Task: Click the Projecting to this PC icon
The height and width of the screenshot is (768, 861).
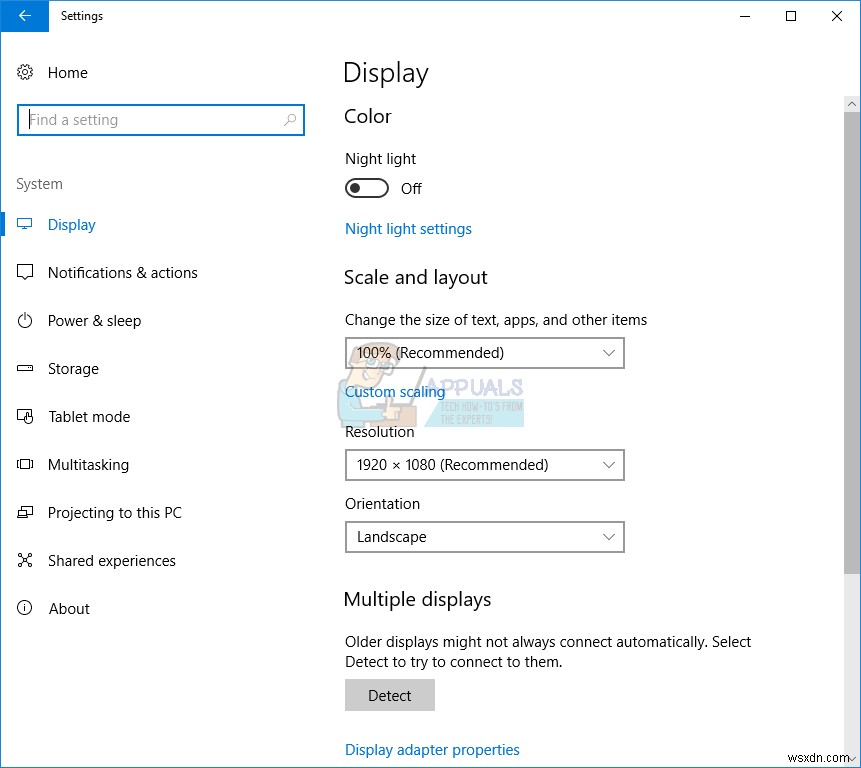Action: coord(25,512)
